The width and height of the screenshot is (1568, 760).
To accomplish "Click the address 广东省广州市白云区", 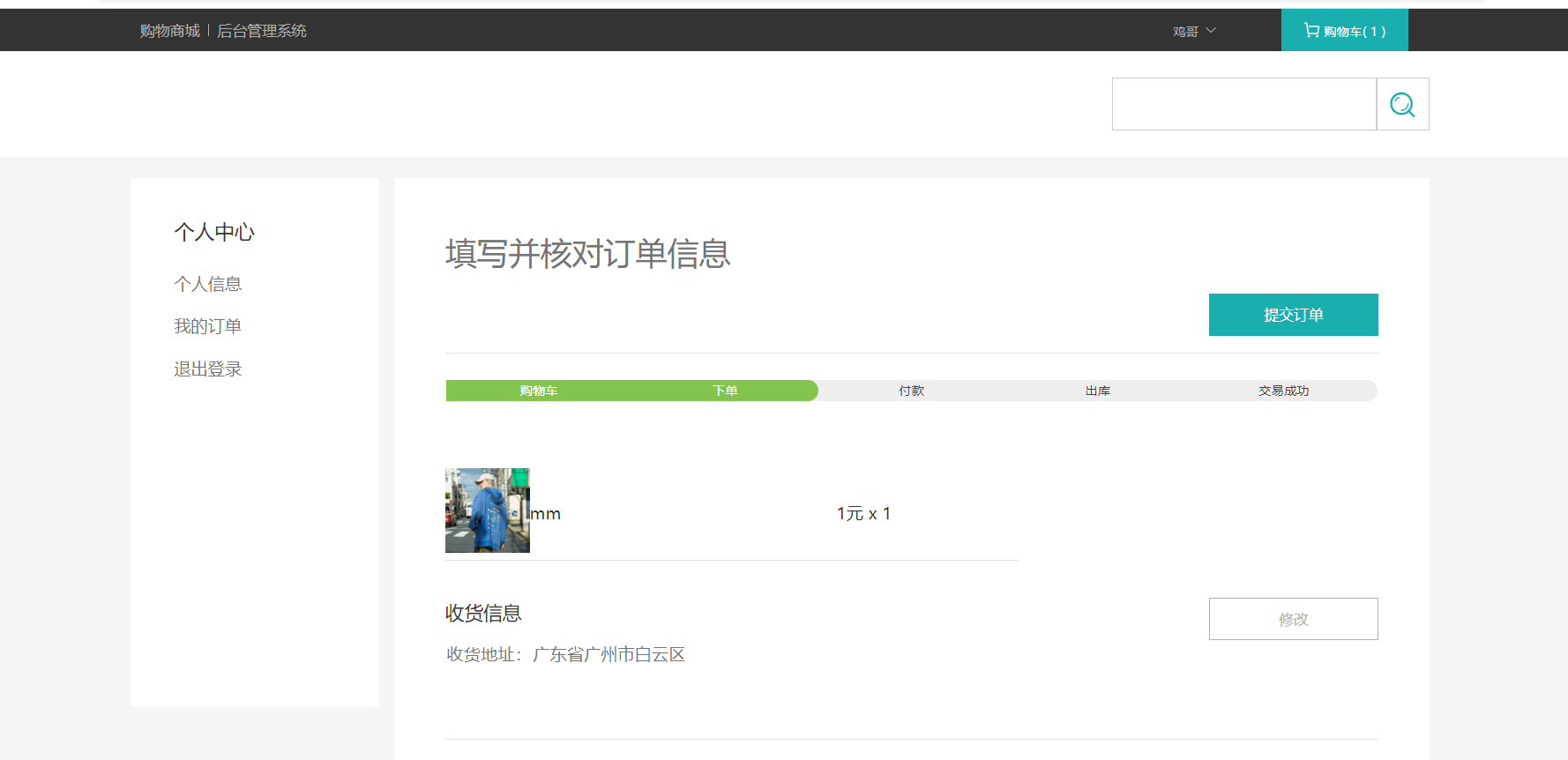I will coord(609,654).
